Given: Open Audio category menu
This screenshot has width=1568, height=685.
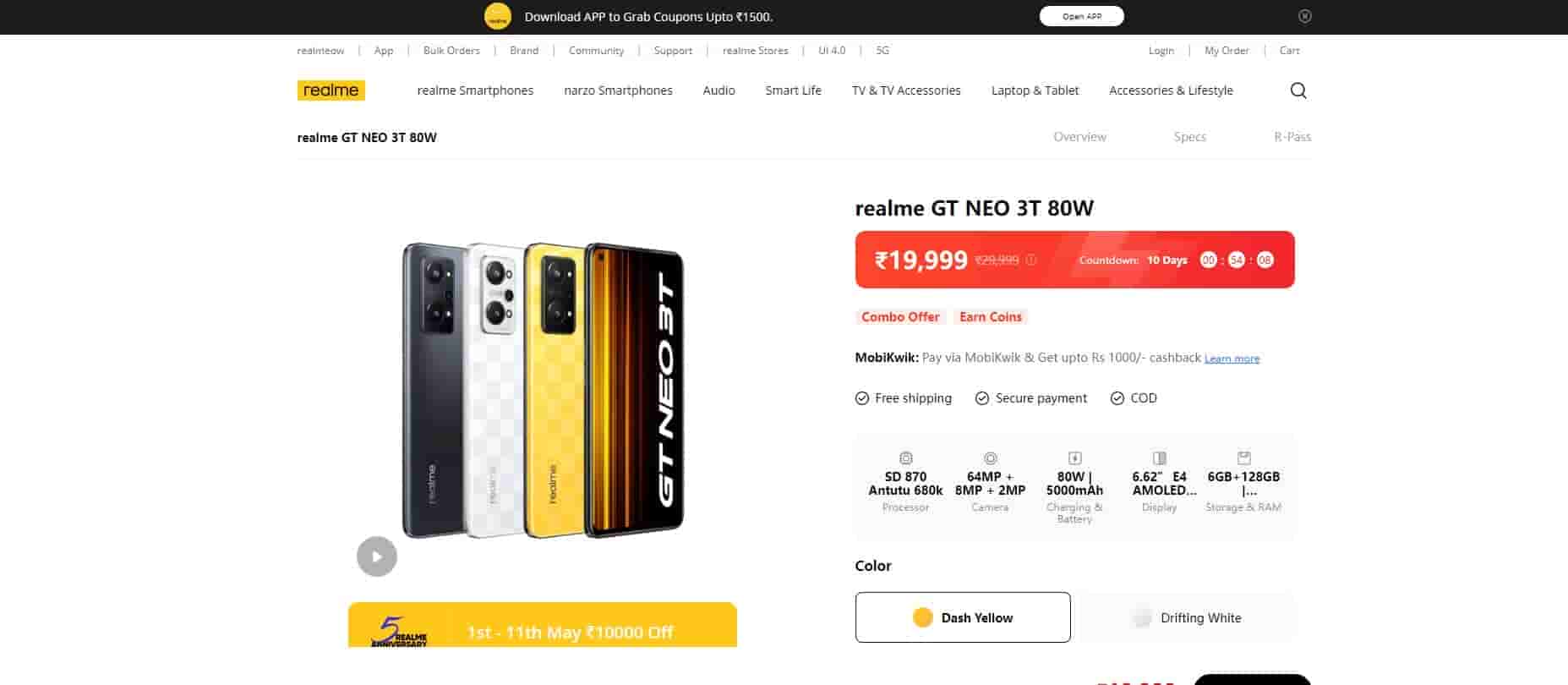Looking at the screenshot, I should tap(718, 90).
